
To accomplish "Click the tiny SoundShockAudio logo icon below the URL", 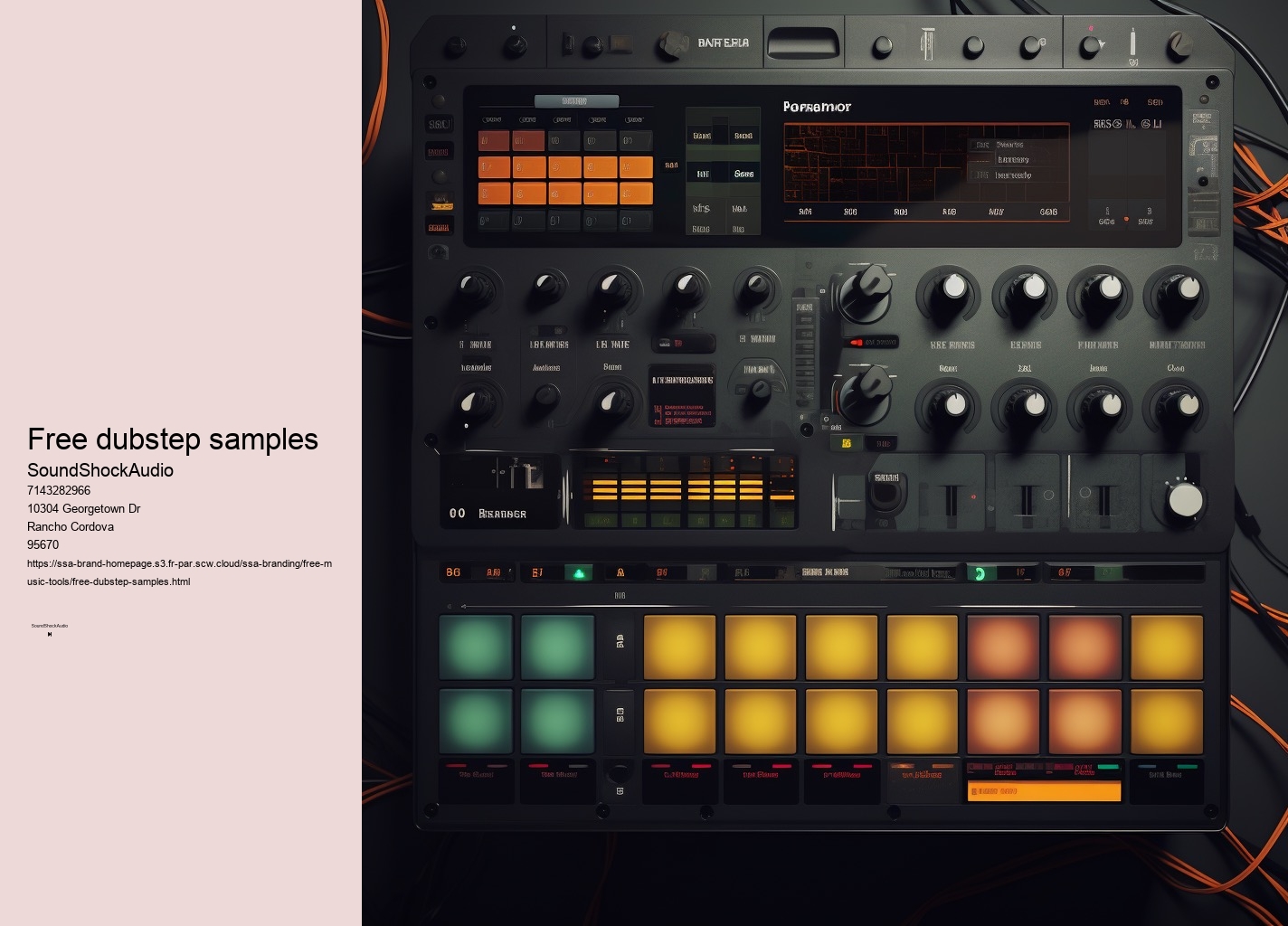I will point(50,629).
